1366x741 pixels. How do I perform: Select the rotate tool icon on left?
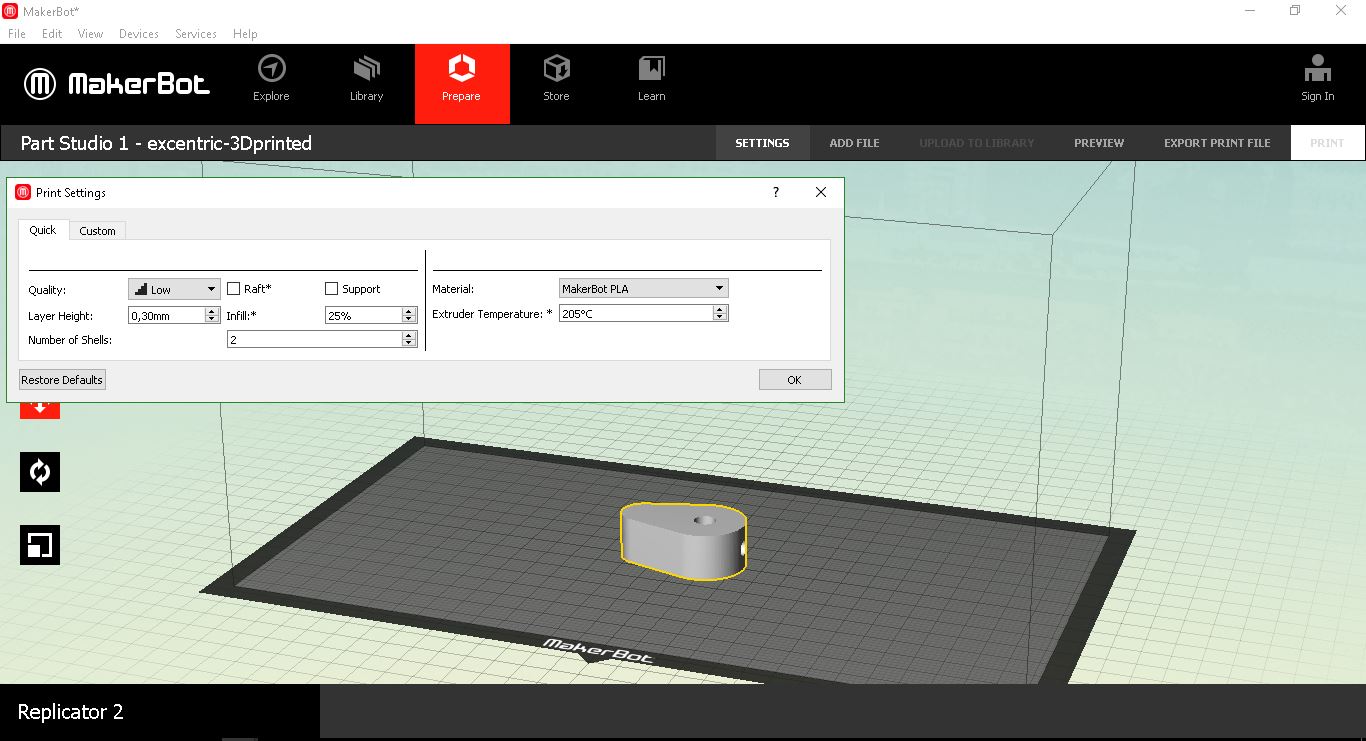(x=40, y=472)
